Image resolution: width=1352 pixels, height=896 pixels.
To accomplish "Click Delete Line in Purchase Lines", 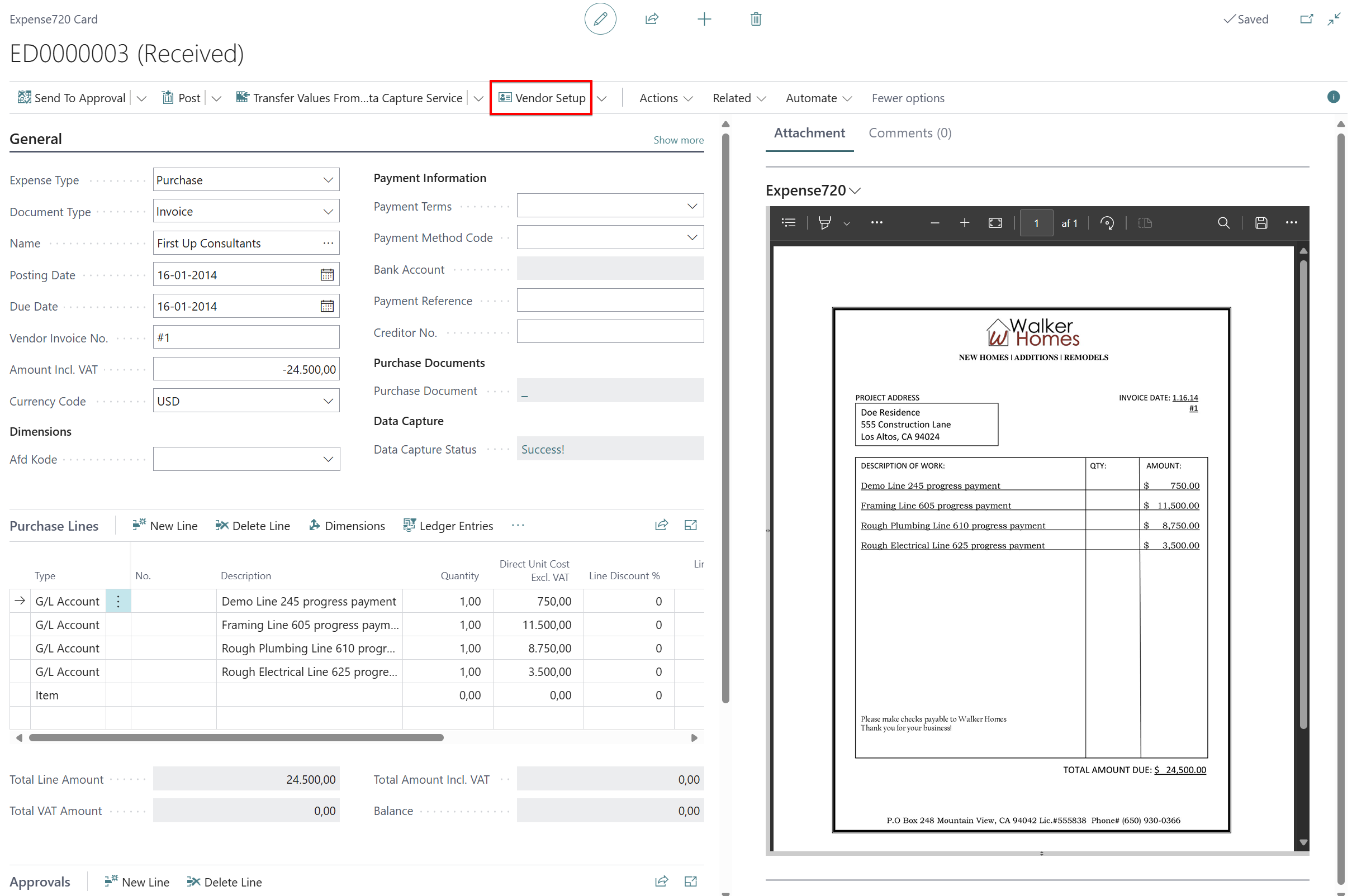I will pyautogui.click(x=252, y=525).
